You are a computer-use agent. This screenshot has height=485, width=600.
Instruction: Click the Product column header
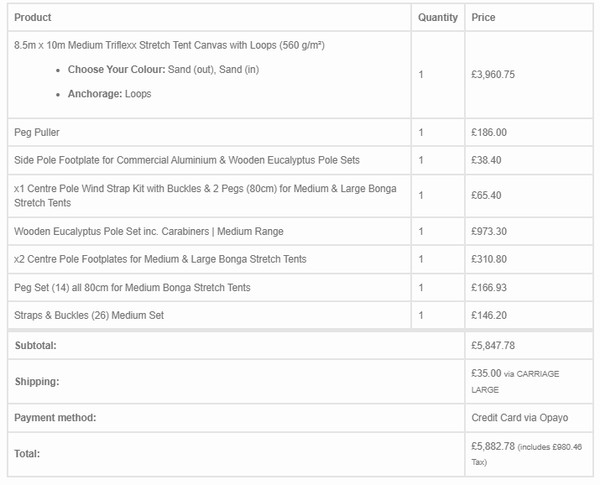33,17
